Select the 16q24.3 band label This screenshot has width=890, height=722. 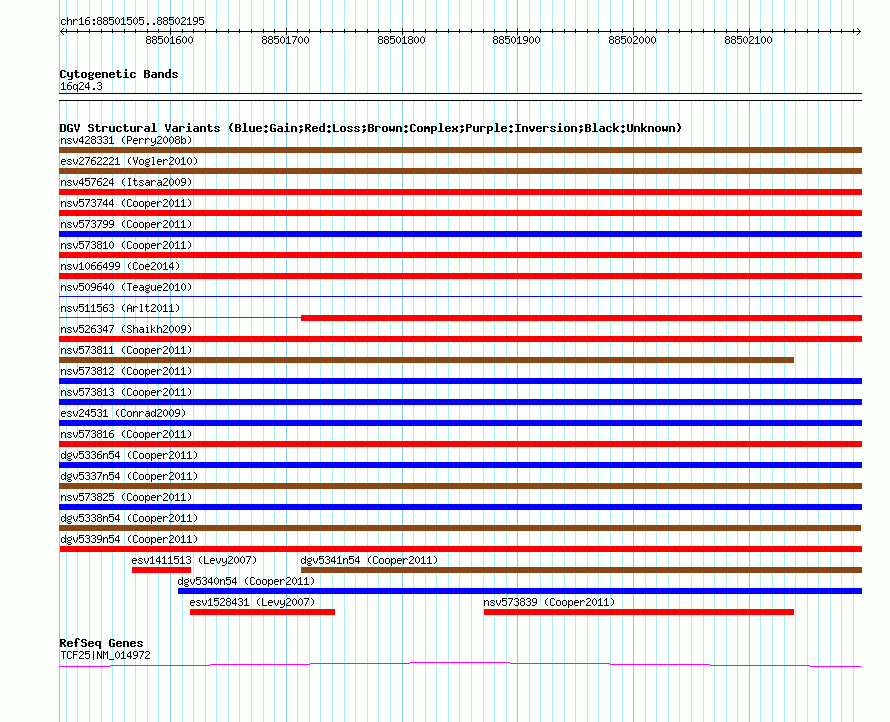[81, 86]
